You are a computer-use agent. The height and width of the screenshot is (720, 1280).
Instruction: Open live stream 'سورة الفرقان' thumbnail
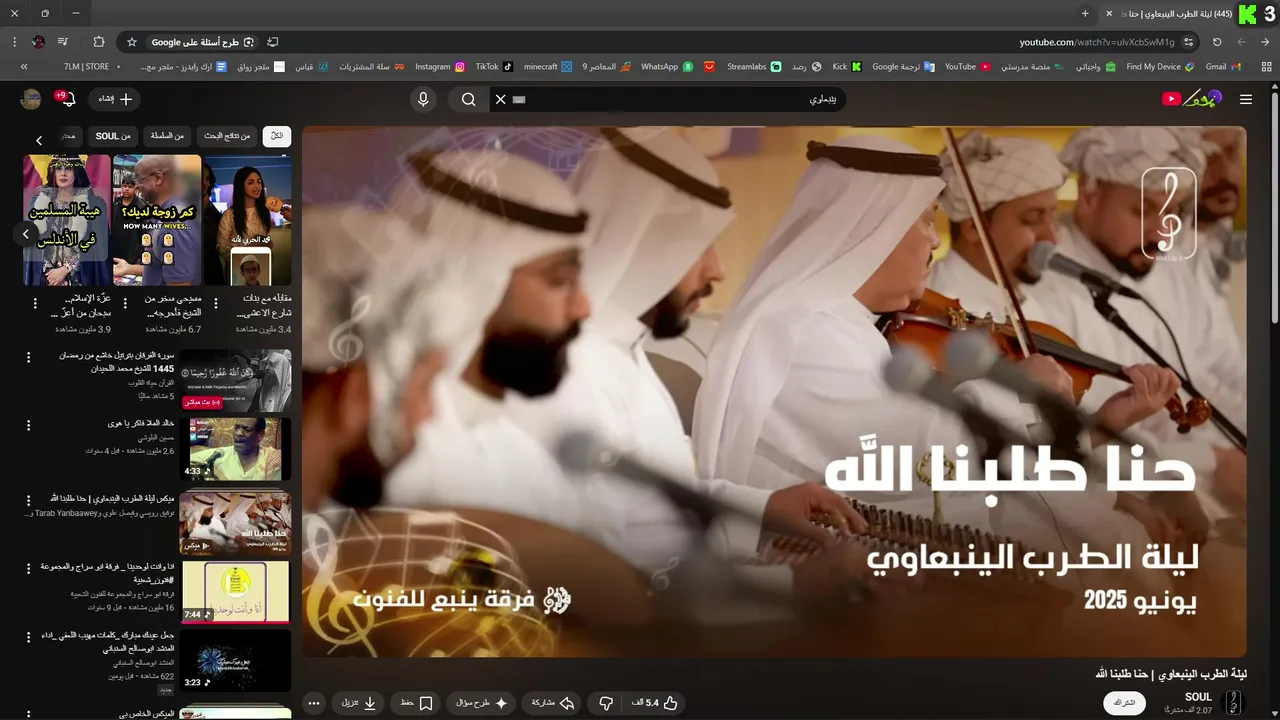[x=236, y=380]
